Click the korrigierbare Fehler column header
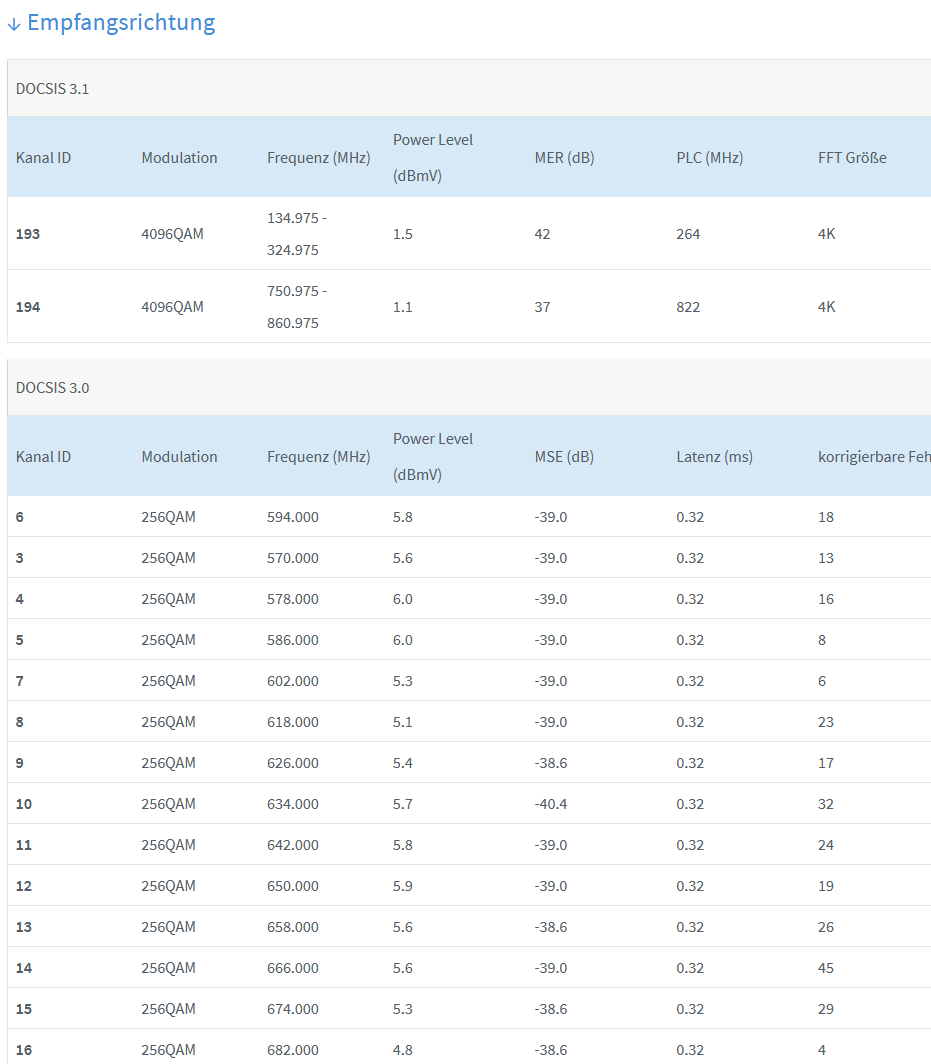This screenshot has height=1064, width=931. [x=874, y=457]
